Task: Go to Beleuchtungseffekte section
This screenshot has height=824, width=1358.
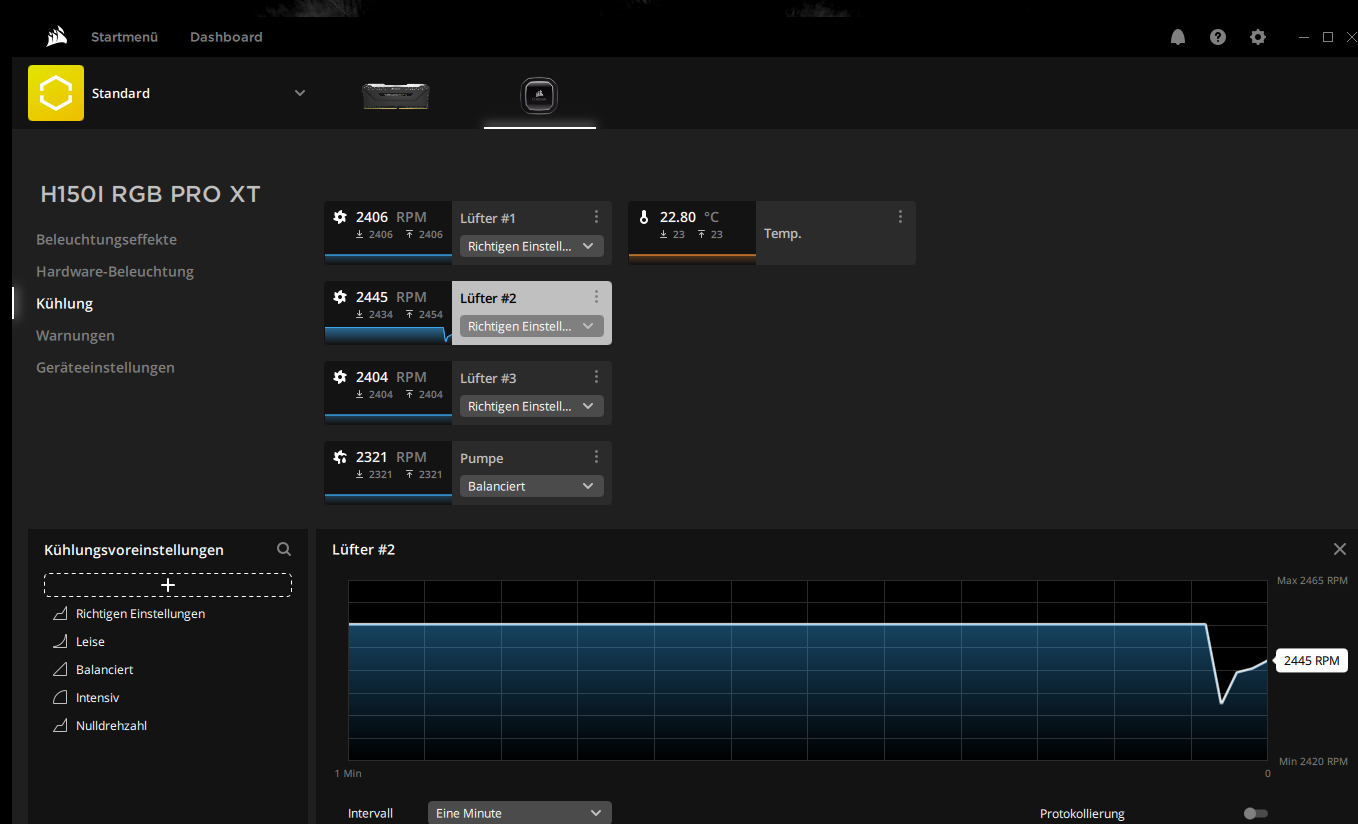Action: point(106,240)
